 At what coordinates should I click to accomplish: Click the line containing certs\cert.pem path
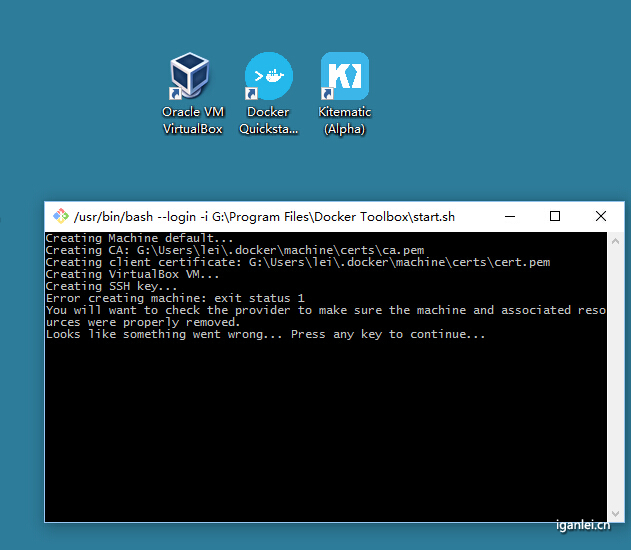(x=298, y=262)
